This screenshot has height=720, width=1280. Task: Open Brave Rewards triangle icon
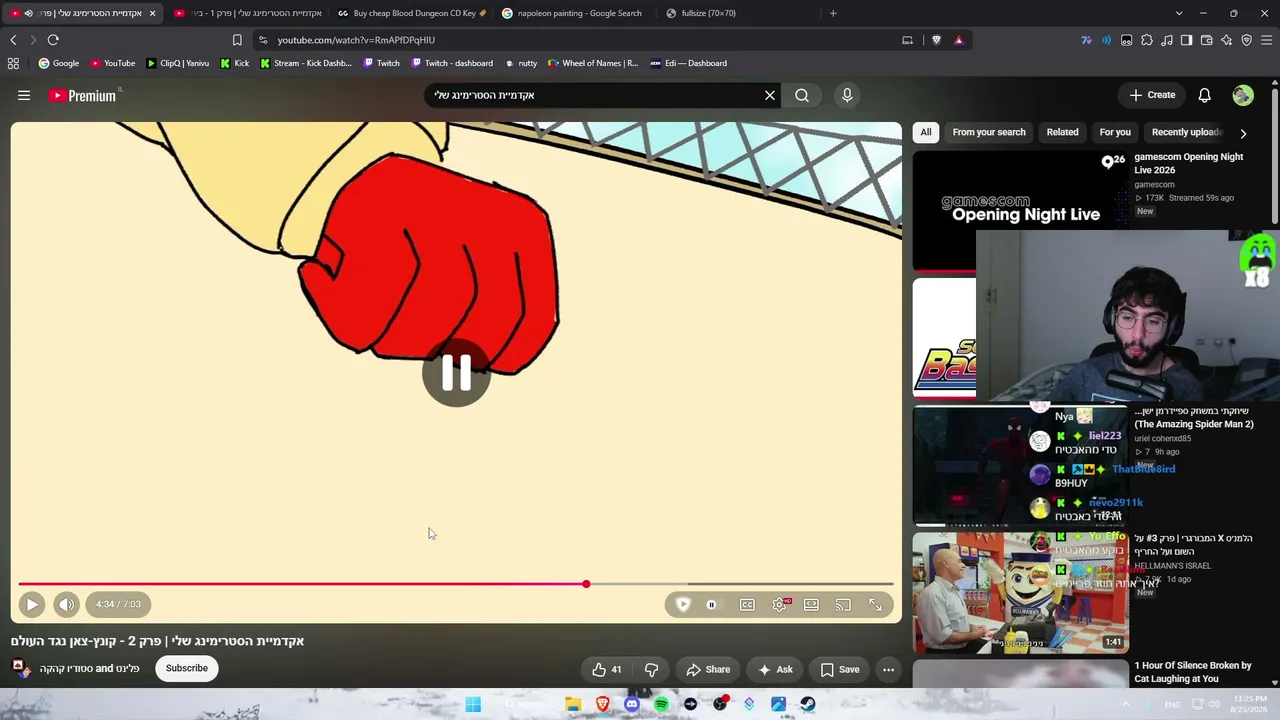coord(958,40)
